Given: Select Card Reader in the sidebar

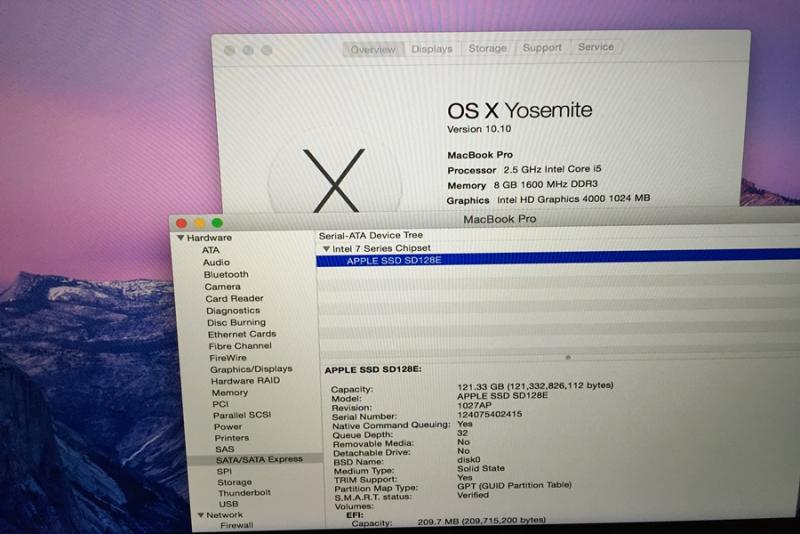Looking at the screenshot, I should click(234, 298).
